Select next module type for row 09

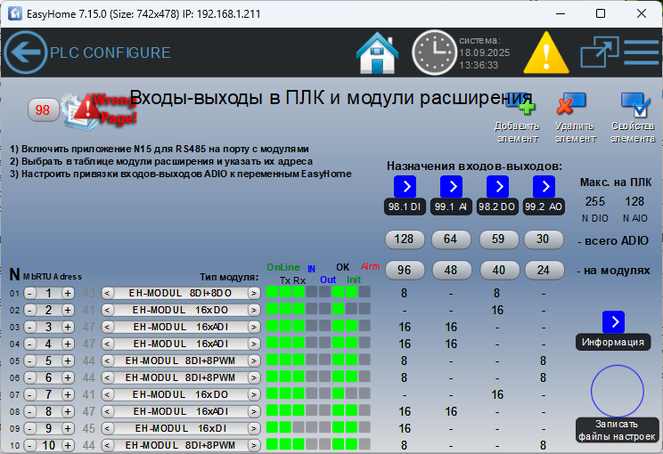coord(254,428)
